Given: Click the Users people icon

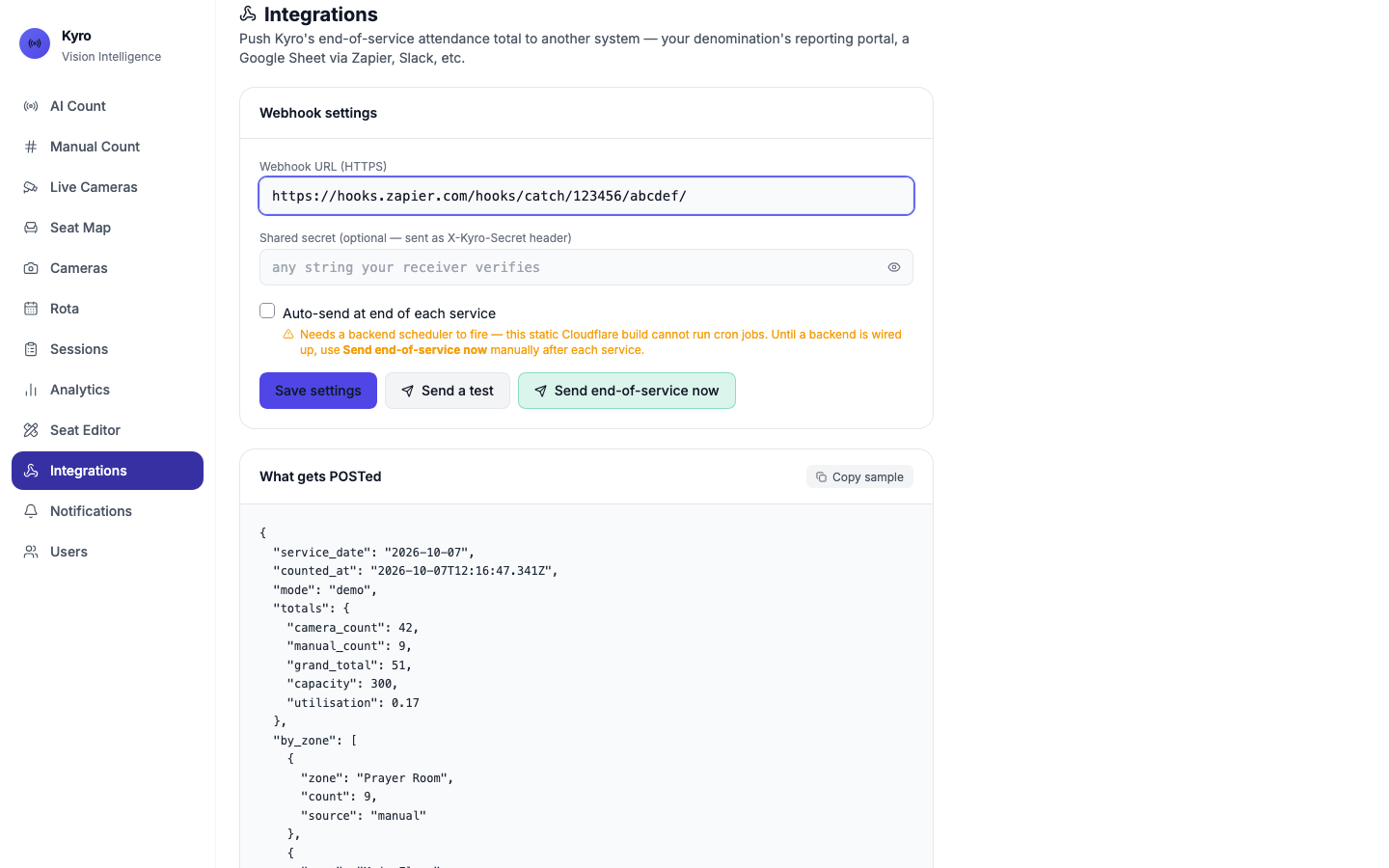Looking at the screenshot, I should pos(31,552).
